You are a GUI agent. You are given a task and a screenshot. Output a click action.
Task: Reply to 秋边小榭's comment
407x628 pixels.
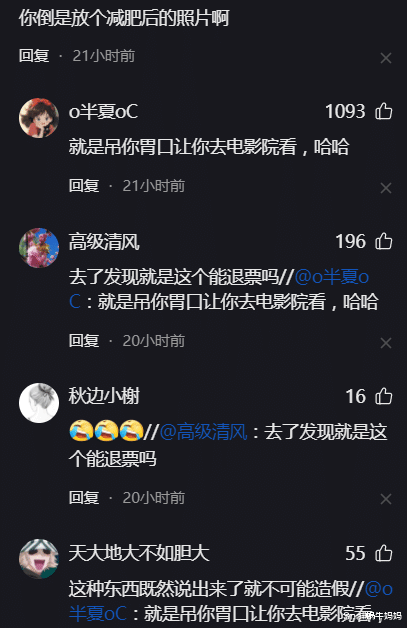point(84,498)
